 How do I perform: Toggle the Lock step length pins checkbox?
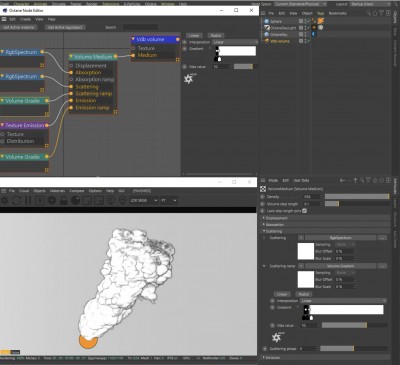coord(304,211)
